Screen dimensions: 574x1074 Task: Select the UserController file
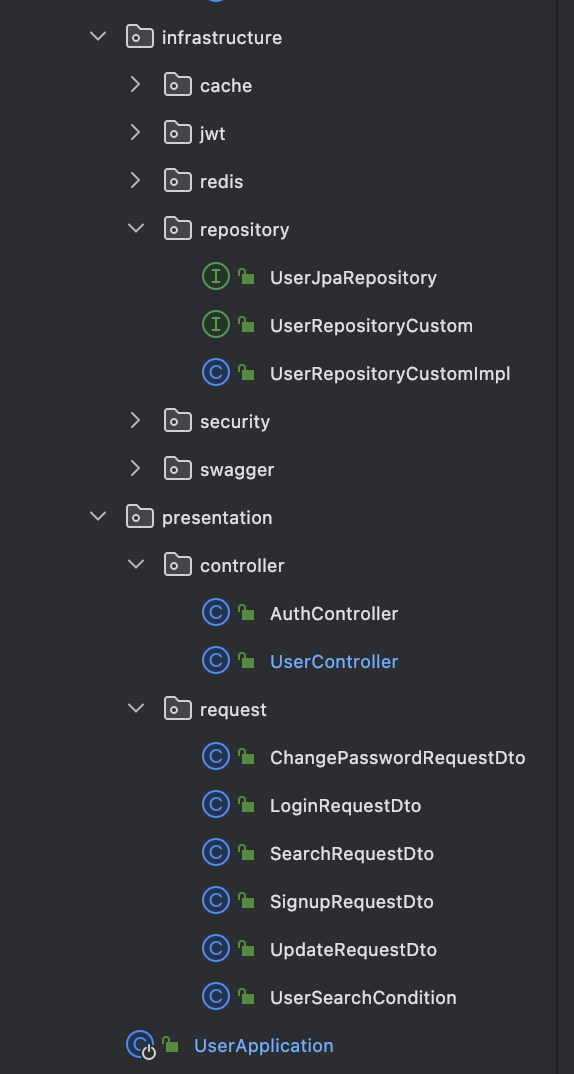[x=334, y=662]
